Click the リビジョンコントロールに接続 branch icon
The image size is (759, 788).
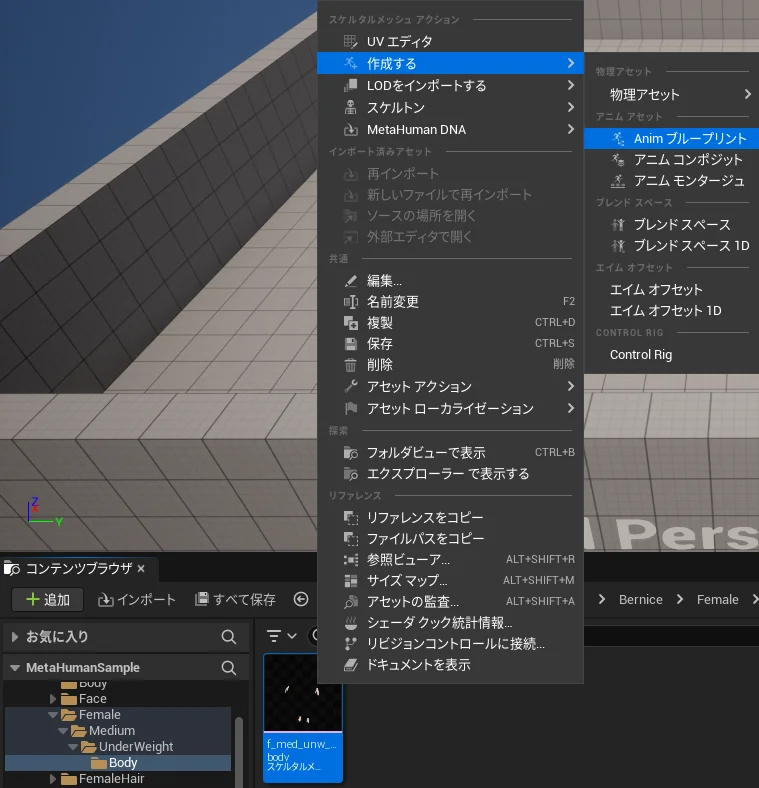pos(350,644)
